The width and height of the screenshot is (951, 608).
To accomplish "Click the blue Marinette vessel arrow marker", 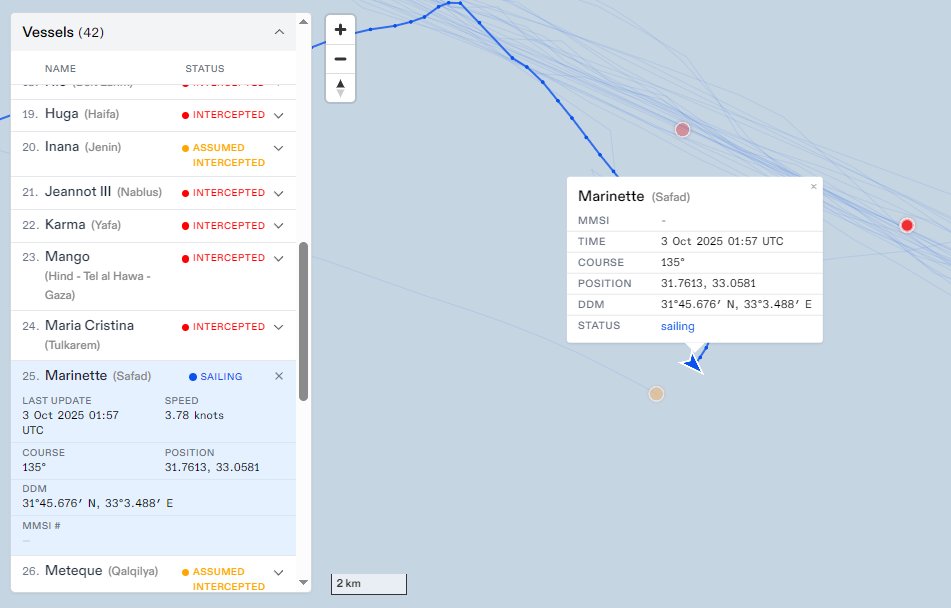I will coord(692,362).
